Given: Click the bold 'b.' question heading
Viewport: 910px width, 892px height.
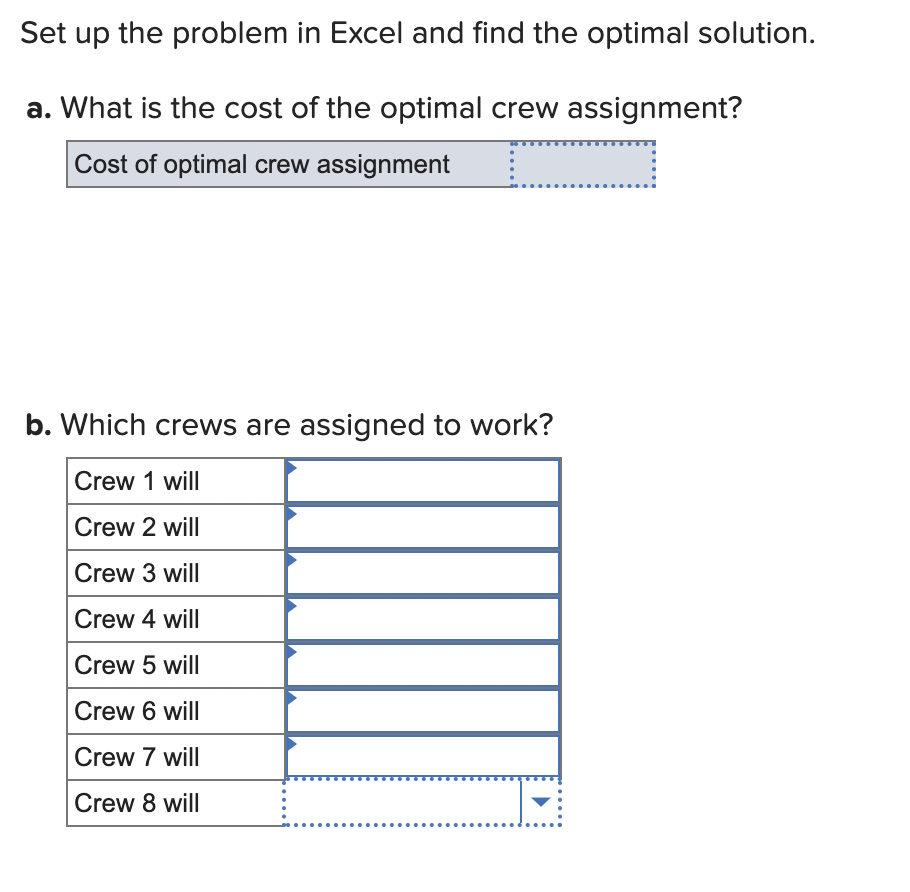Looking at the screenshot, I should (x=38, y=424).
